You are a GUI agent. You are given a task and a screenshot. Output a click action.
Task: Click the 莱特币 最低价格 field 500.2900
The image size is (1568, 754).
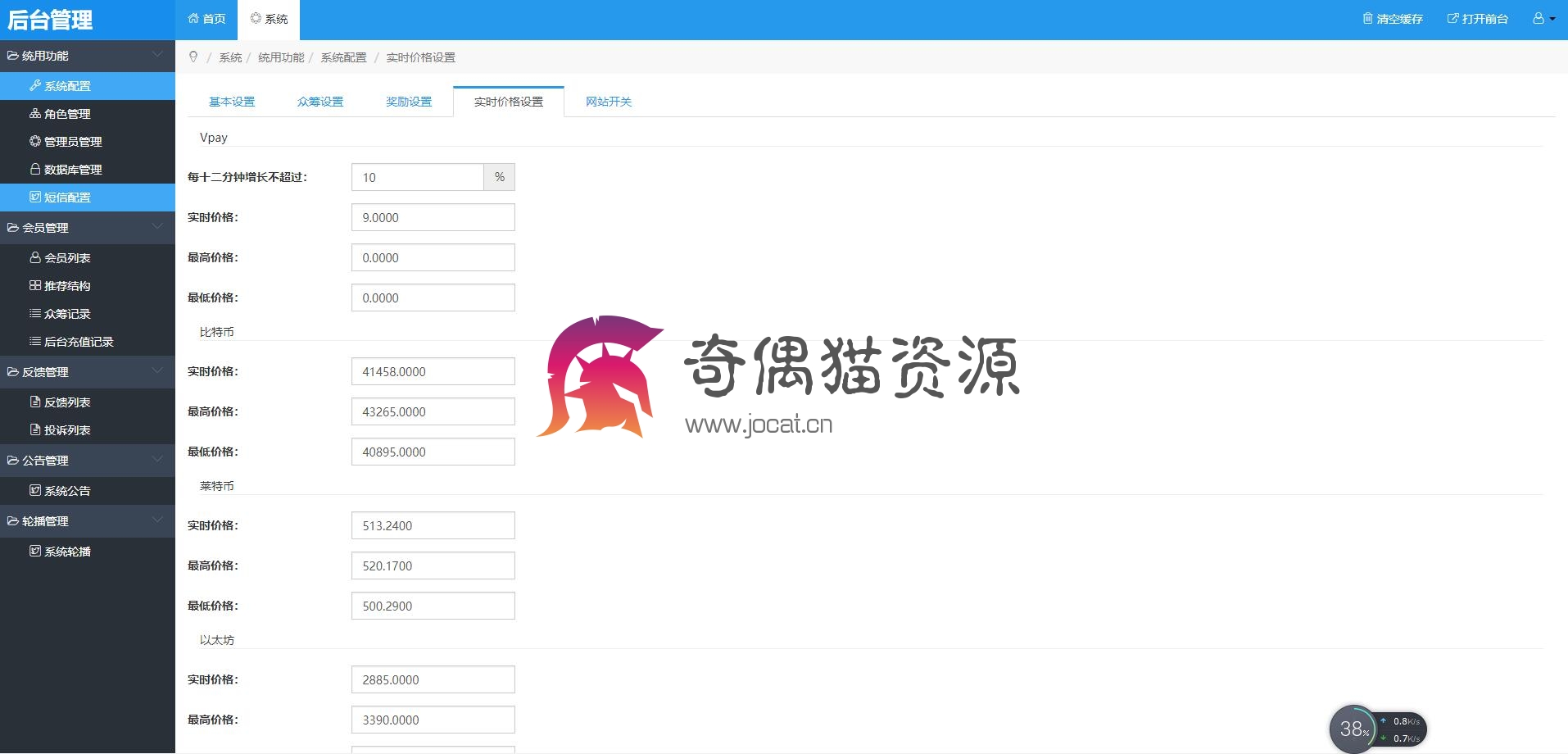point(433,606)
